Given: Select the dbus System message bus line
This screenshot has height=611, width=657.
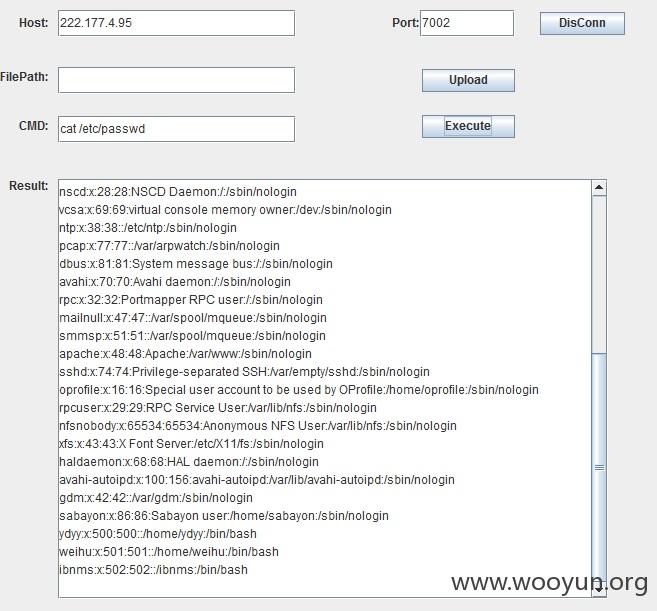Looking at the screenshot, I should [196, 264].
